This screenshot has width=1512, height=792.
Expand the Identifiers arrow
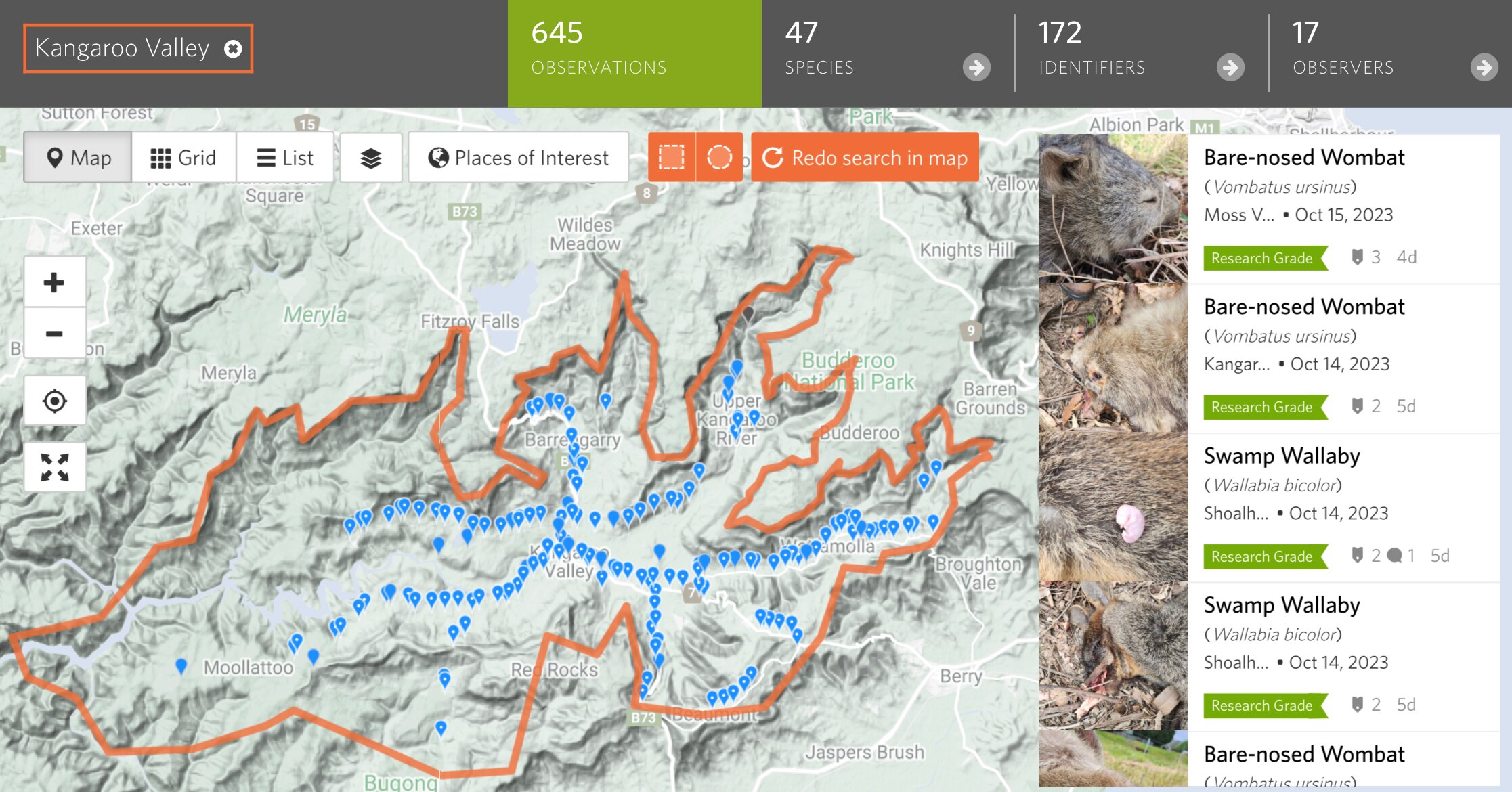point(1230,67)
